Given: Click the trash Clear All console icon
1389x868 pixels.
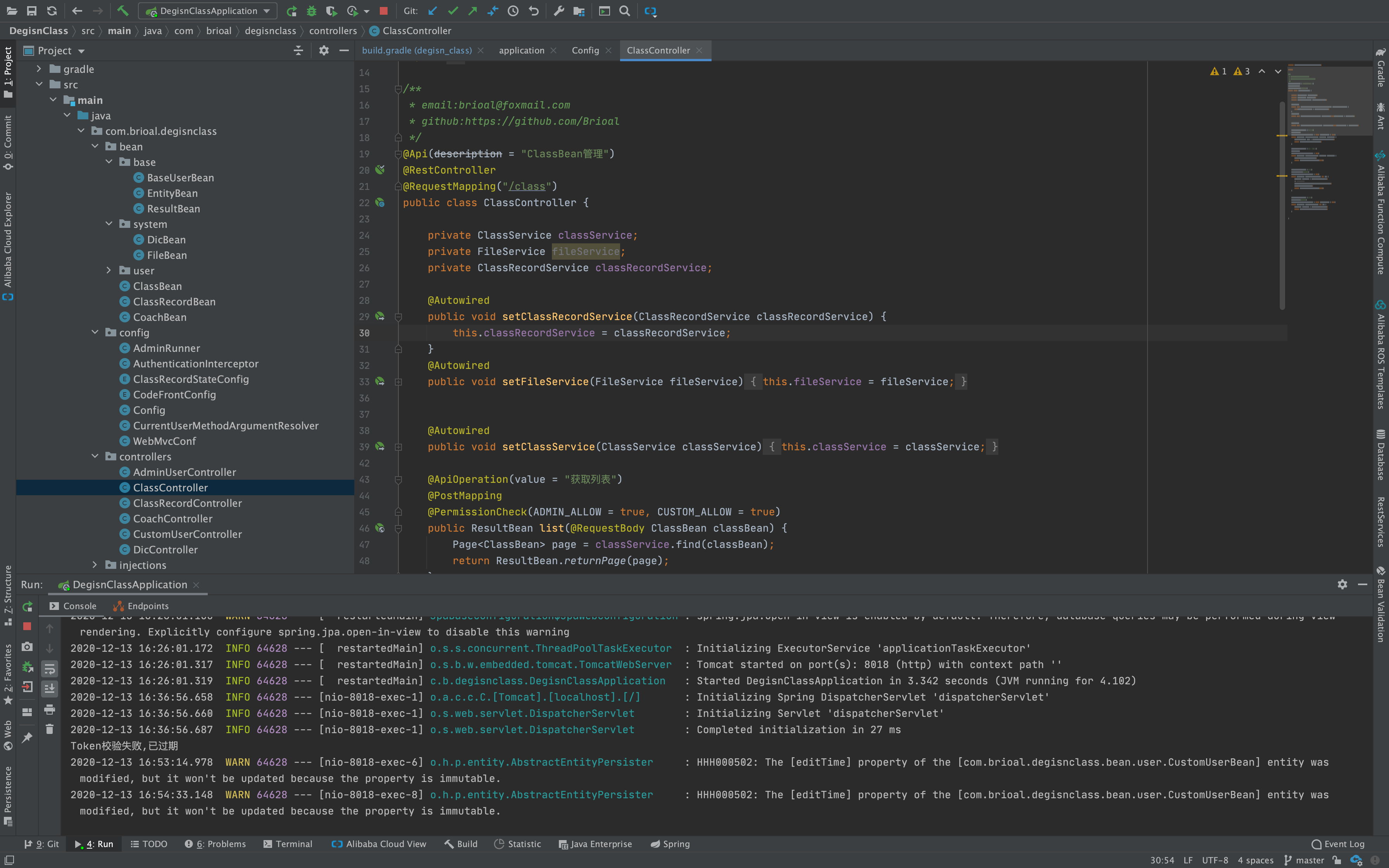Looking at the screenshot, I should click(49, 729).
